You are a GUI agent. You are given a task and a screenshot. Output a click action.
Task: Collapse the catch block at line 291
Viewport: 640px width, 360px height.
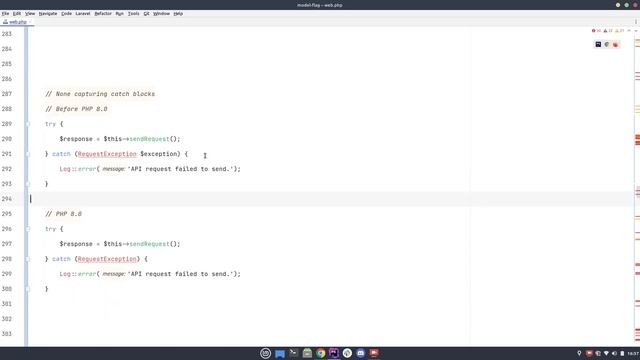28,154
